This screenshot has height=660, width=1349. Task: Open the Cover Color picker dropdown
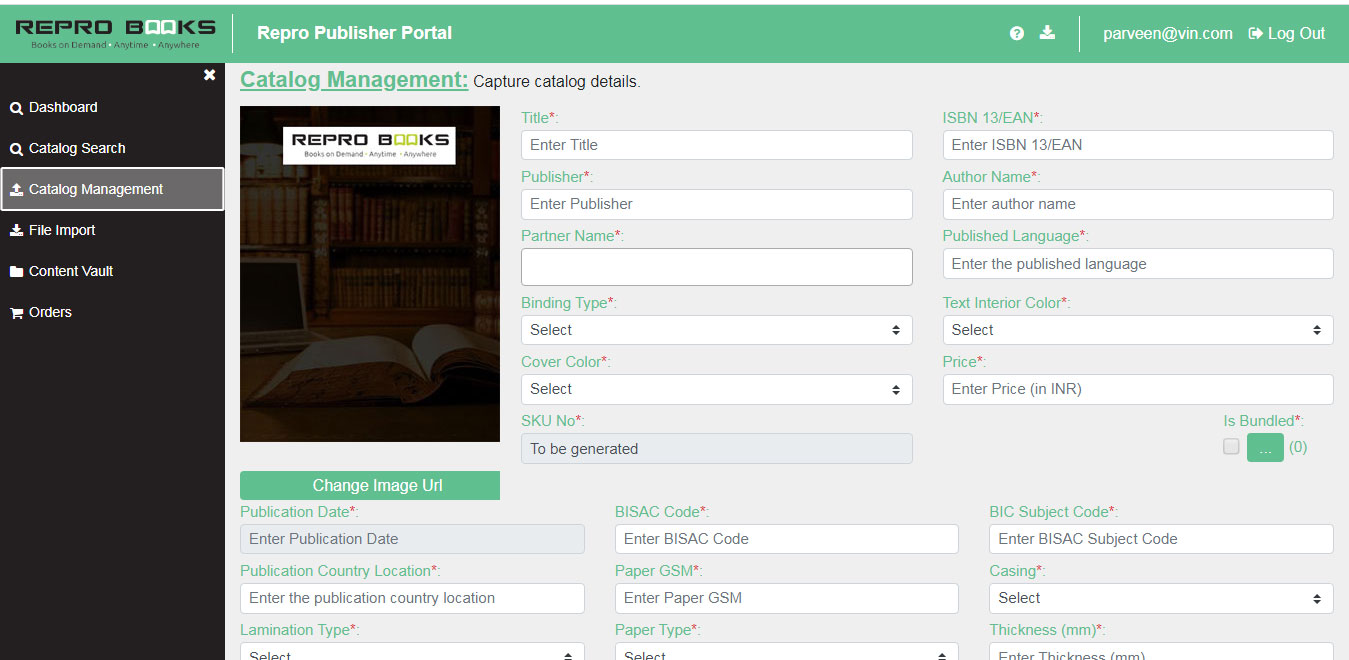(716, 389)
